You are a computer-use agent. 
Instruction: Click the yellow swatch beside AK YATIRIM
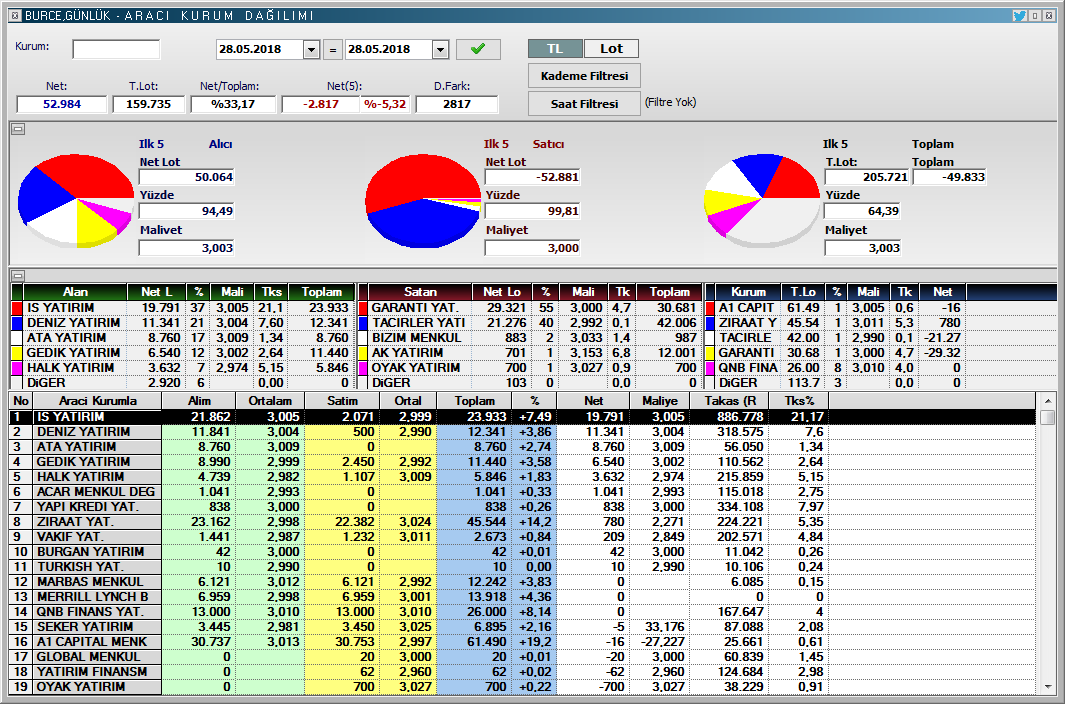point(363,353)
